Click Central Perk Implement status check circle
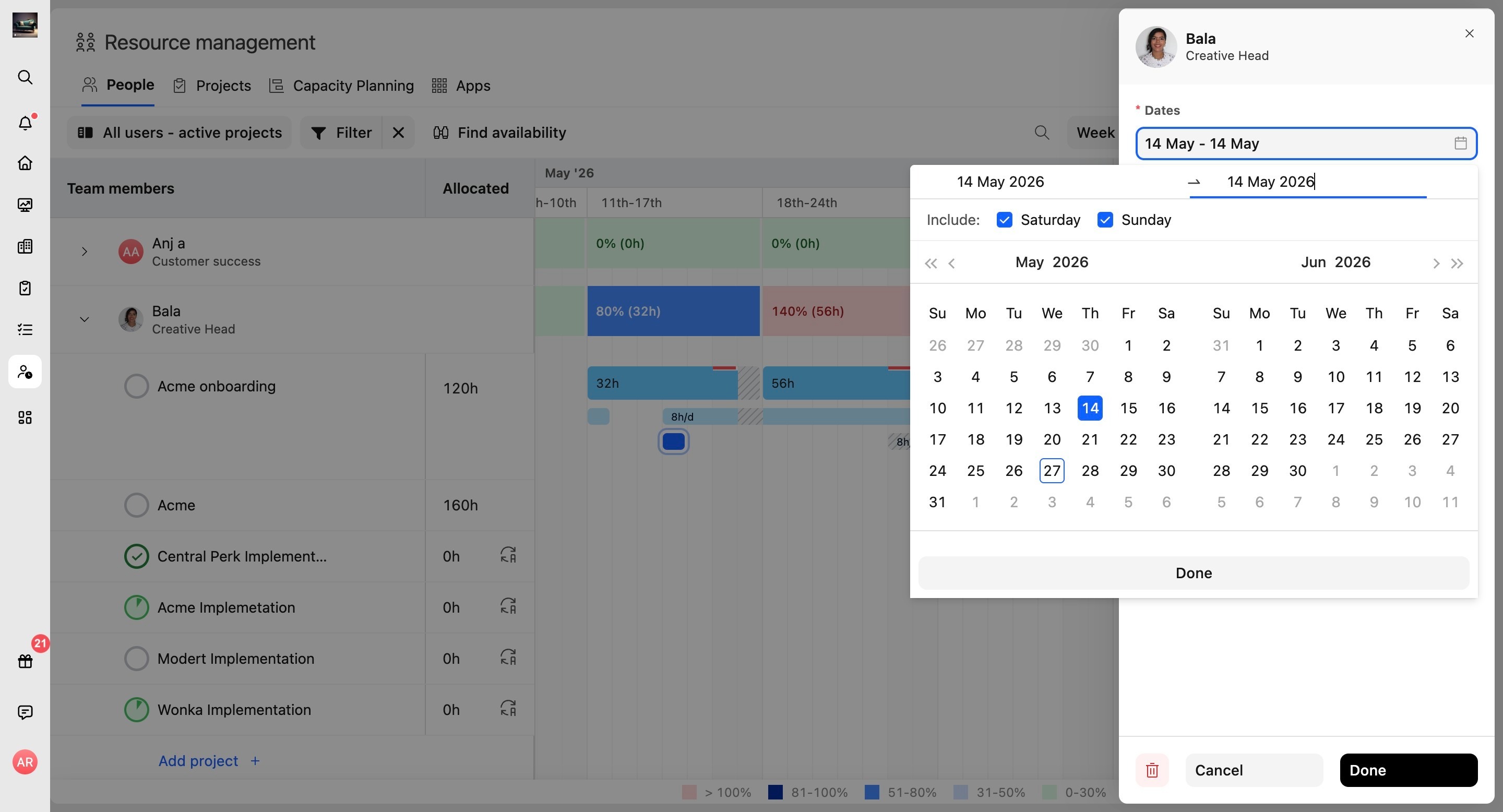Viewport: 1503px width, 812px height. [137, 556]
